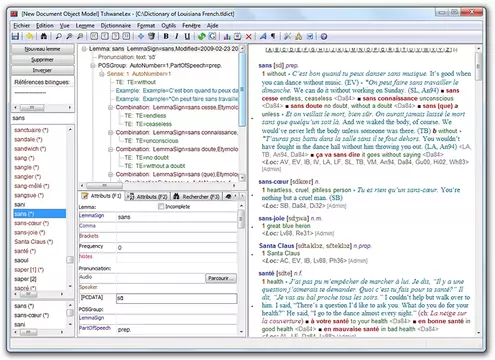Viewport: 495px width, 360px height.
Task: Click the LemmaSign input field containing sans
Action: pyautogui.click(x=177, y=217)
